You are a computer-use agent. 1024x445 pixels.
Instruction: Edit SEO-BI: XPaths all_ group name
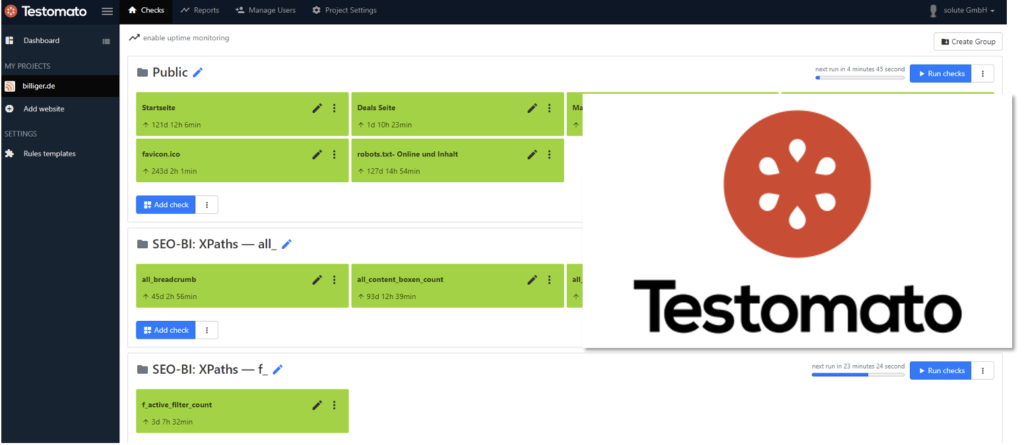tap(287, 244)
